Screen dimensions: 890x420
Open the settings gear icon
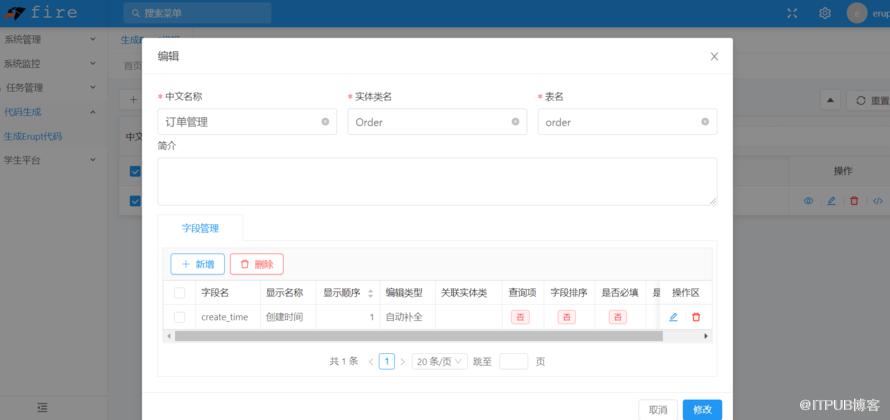pyautogui.click(x=825, y=13)
